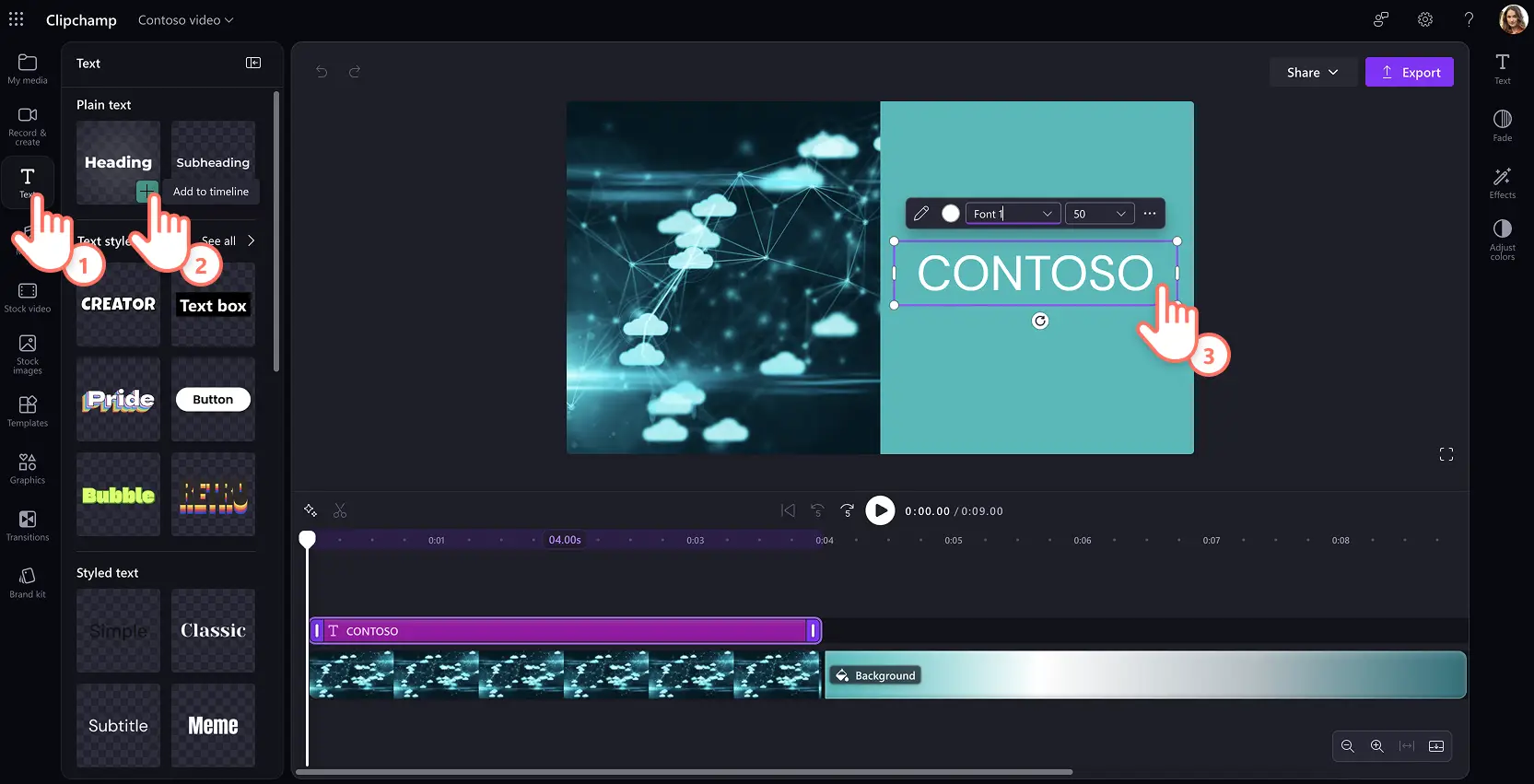Choose the Button text style
Image resolution: width=1534 pixels, height=784 pixels.
coord(213,399)
